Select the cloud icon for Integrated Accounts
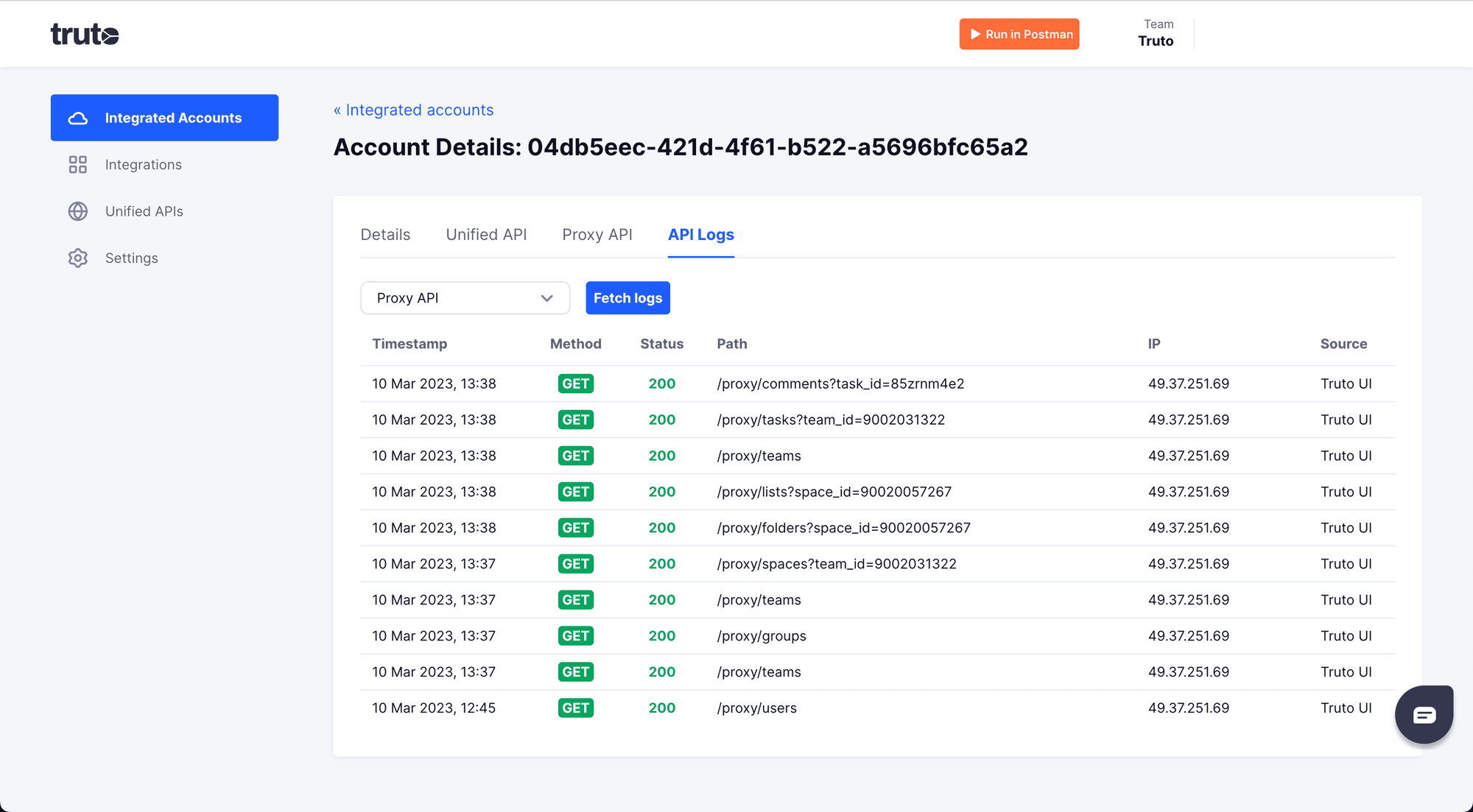This screenshot has height=812, width=1473. click(77, 118)
